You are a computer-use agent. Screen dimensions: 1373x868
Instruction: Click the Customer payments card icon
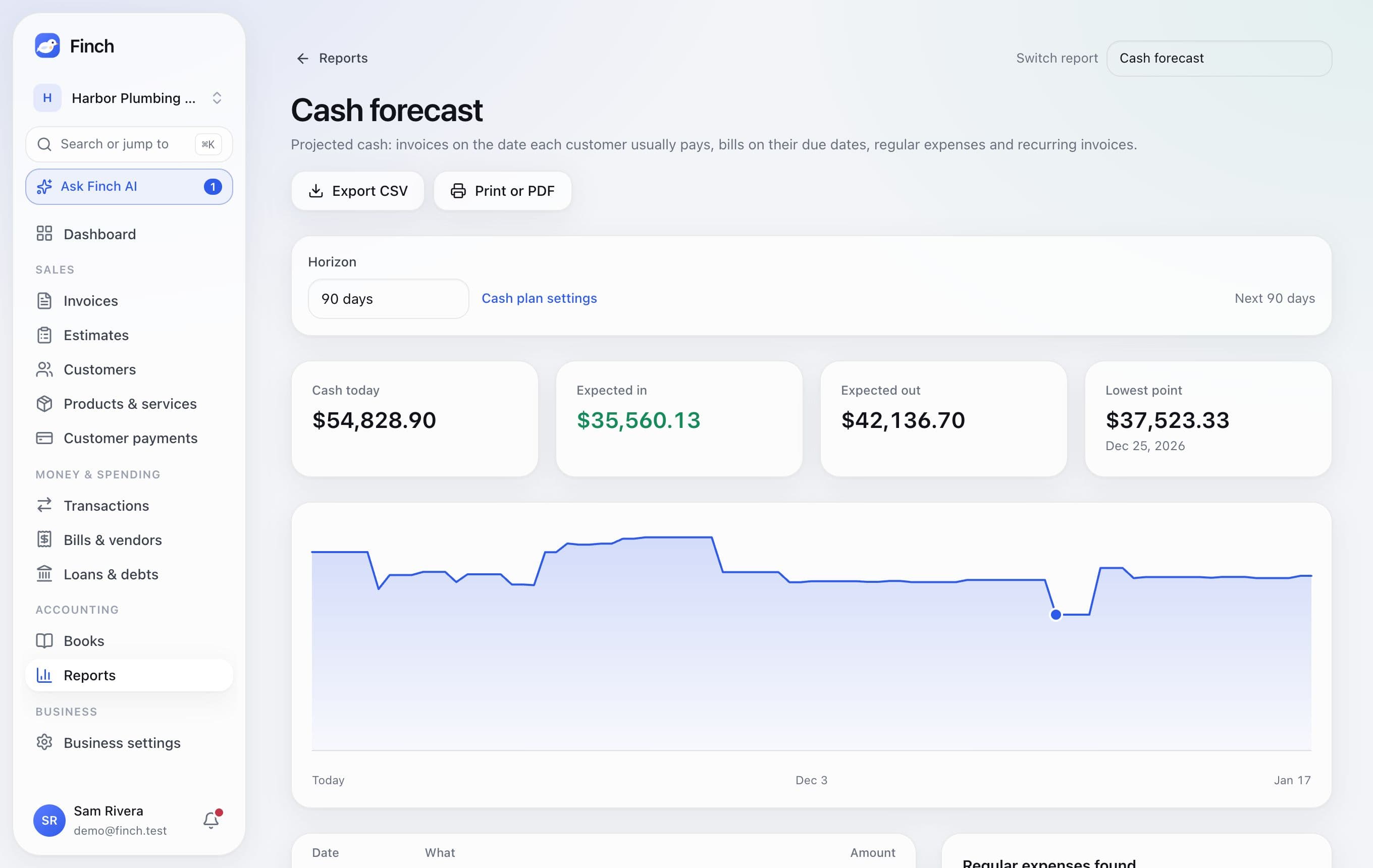click(44, 438)
